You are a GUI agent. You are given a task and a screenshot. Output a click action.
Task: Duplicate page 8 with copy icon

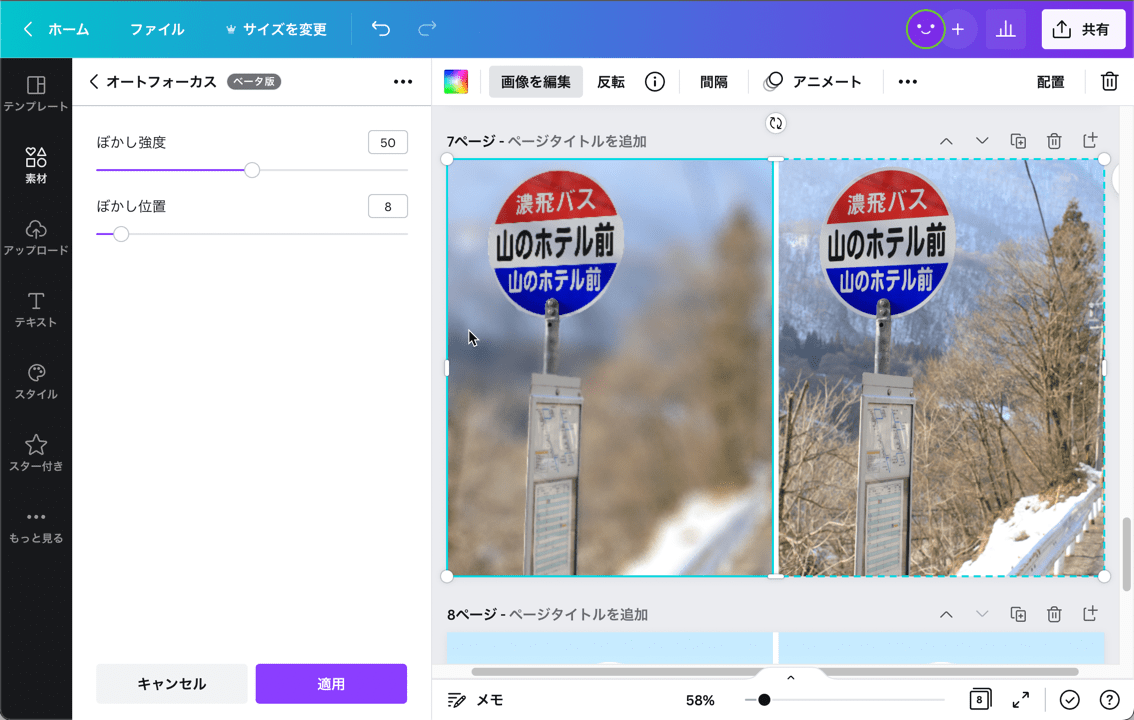tap(1018, 614)
